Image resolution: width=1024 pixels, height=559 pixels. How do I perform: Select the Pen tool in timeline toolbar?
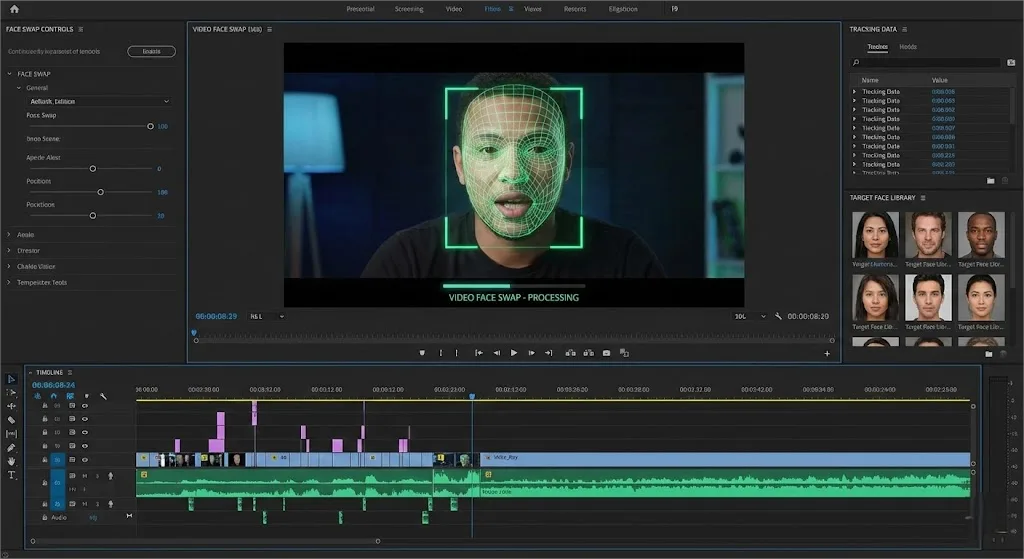click(12, 447)
